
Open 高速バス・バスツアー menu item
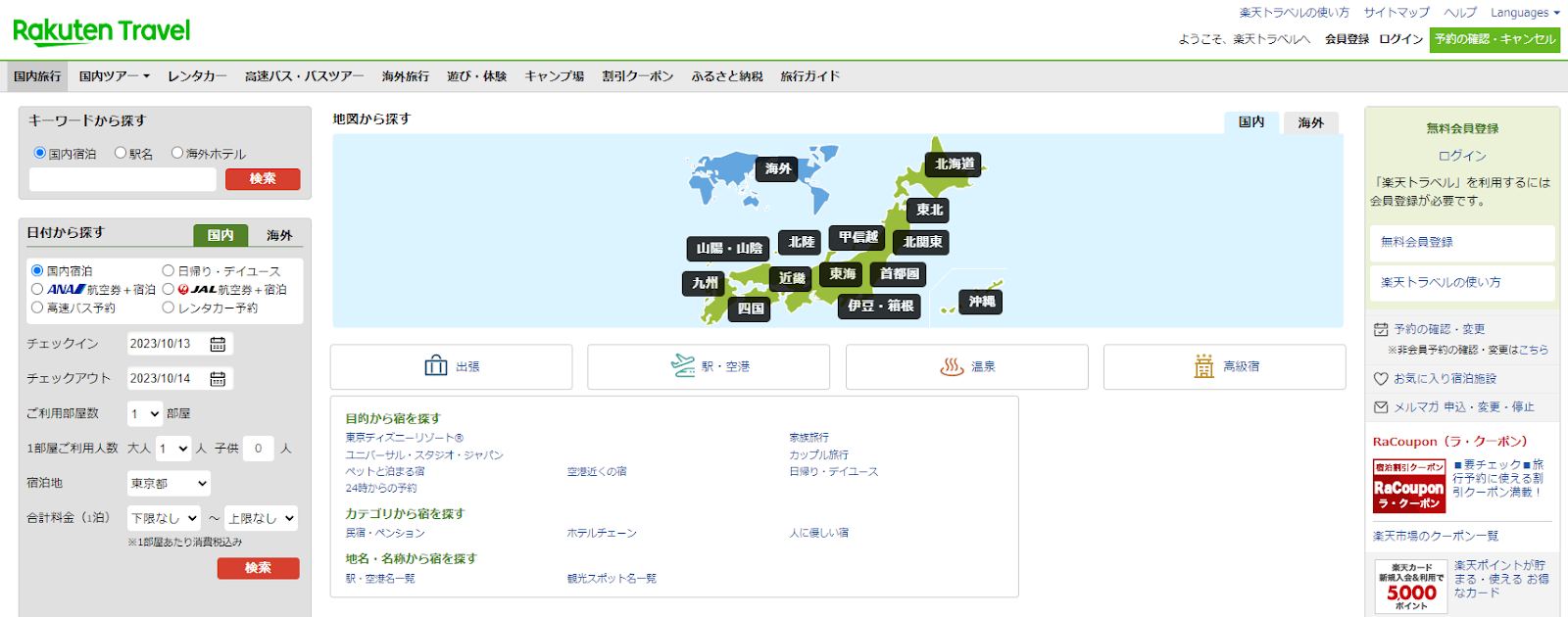[x=304, y=76]
